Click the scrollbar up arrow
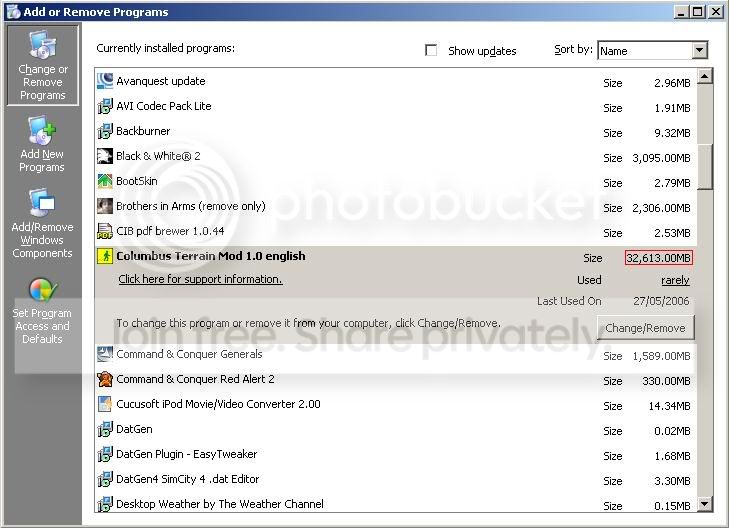This screenshot has height=528, width=729. tap(705, 76)
